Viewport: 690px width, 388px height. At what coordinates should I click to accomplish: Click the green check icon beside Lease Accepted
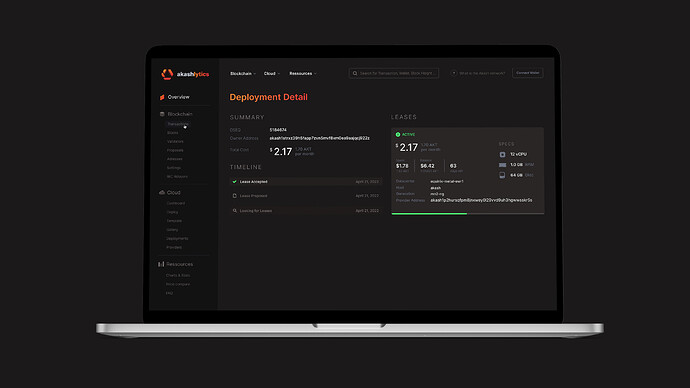click(x=235, y=182)
